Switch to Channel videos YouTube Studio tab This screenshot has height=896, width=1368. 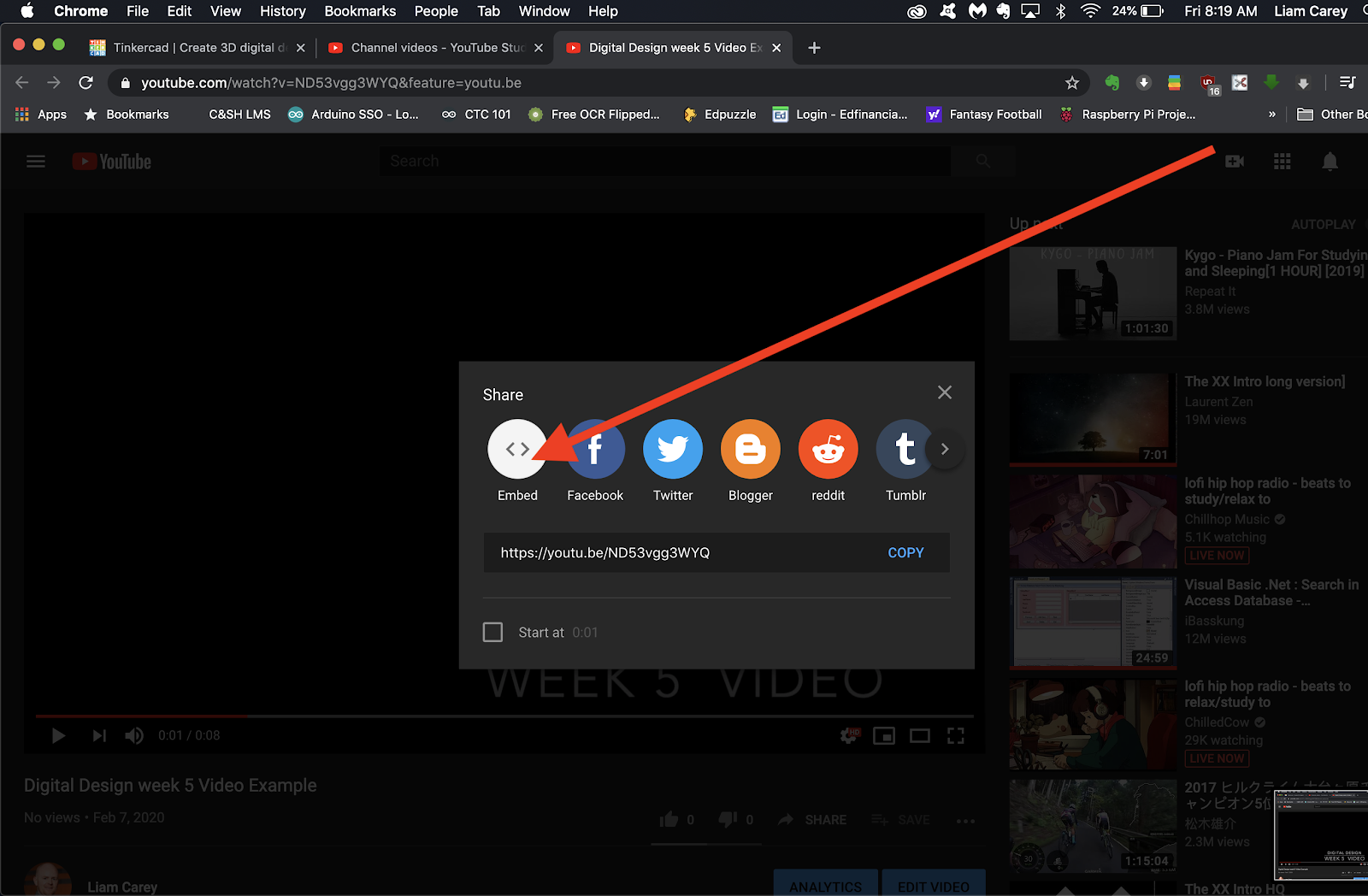[436, 48]
